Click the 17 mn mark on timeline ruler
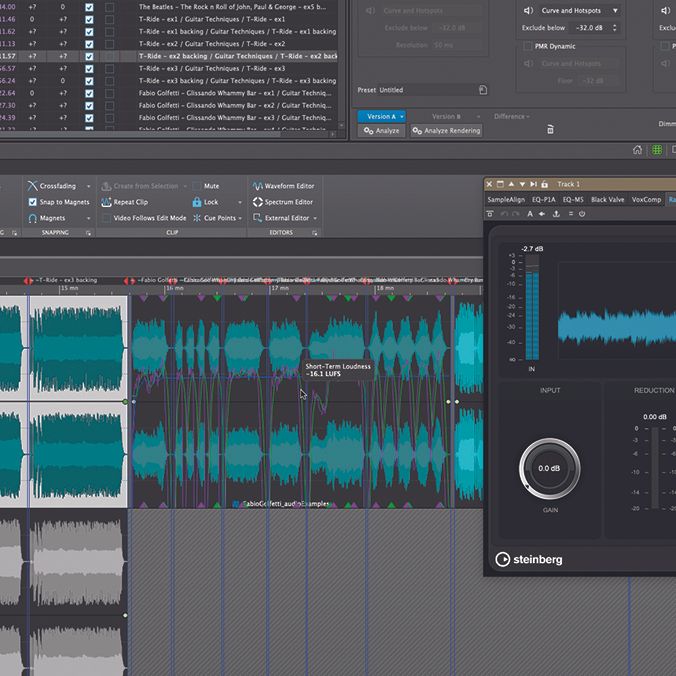Viewport: 676px width, 676px height. pyautogui.click(x=279, y=288)
